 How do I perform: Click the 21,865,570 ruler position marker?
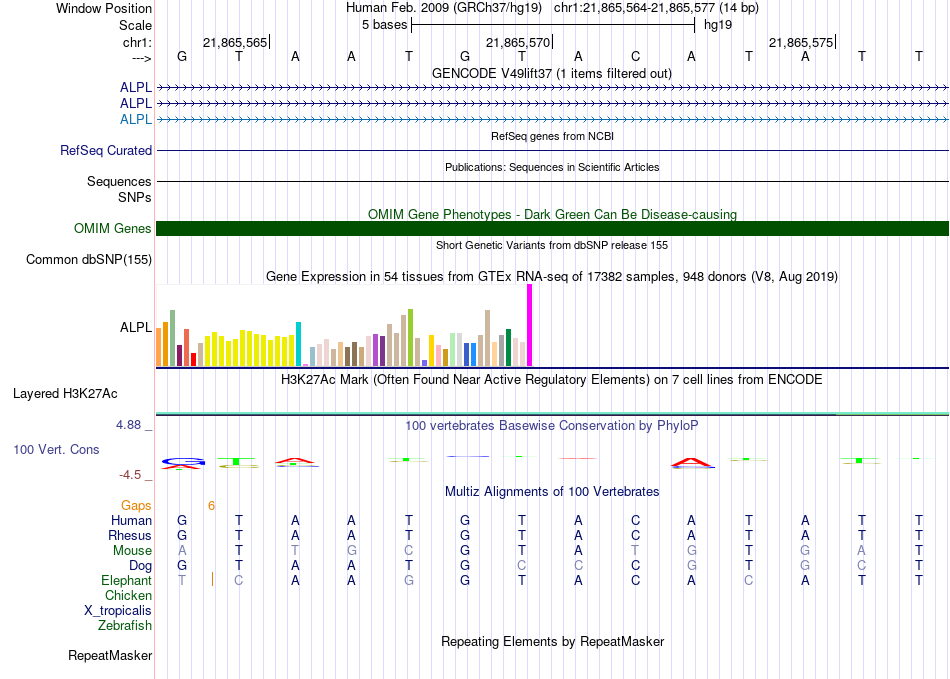517,43
